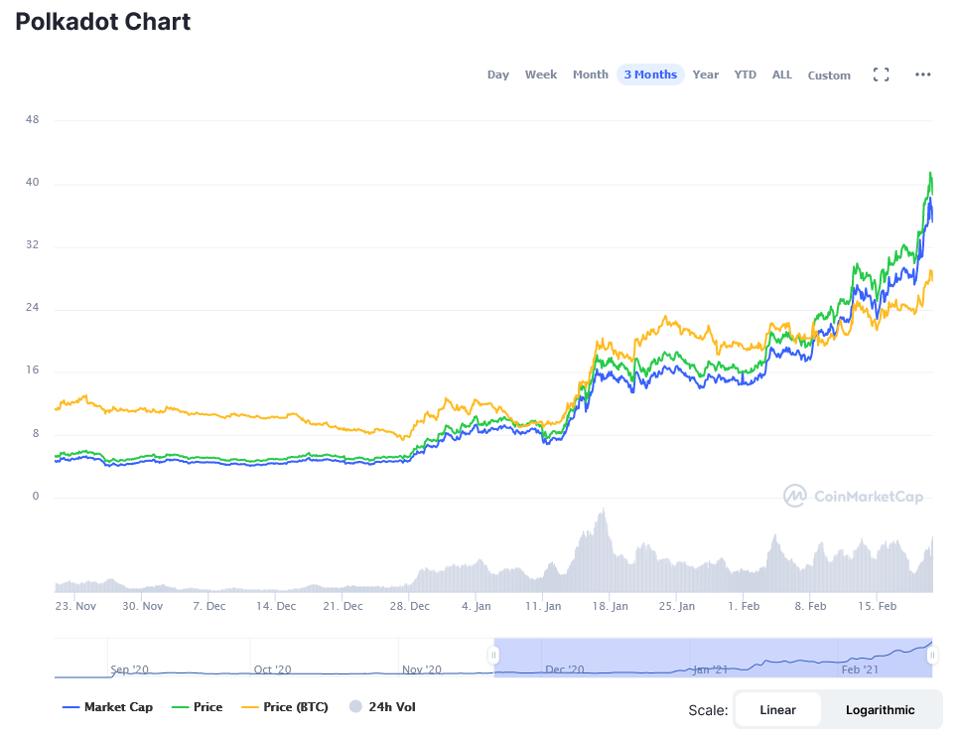Open the Custom date range picker
The width and height of the screenshot is (959, 742).
(x=829, y=75)
